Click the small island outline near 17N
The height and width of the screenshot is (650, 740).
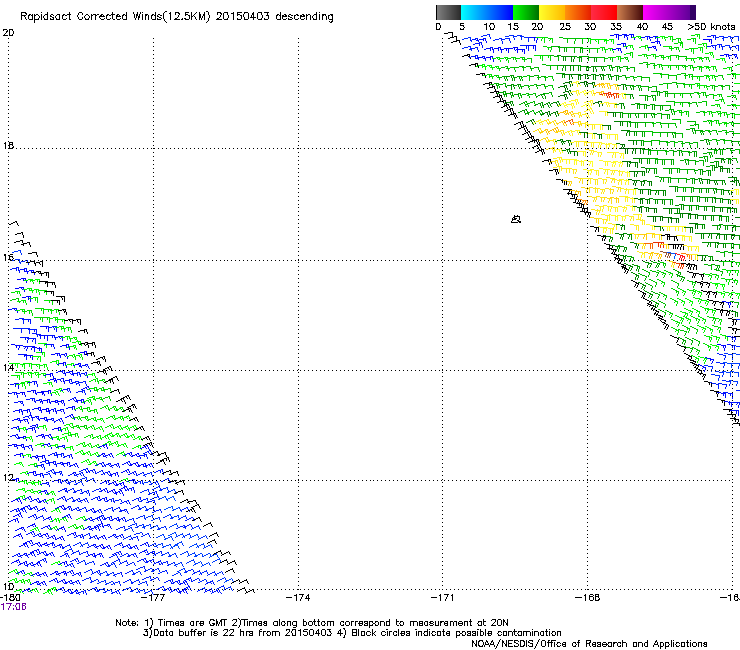point(516,219)
